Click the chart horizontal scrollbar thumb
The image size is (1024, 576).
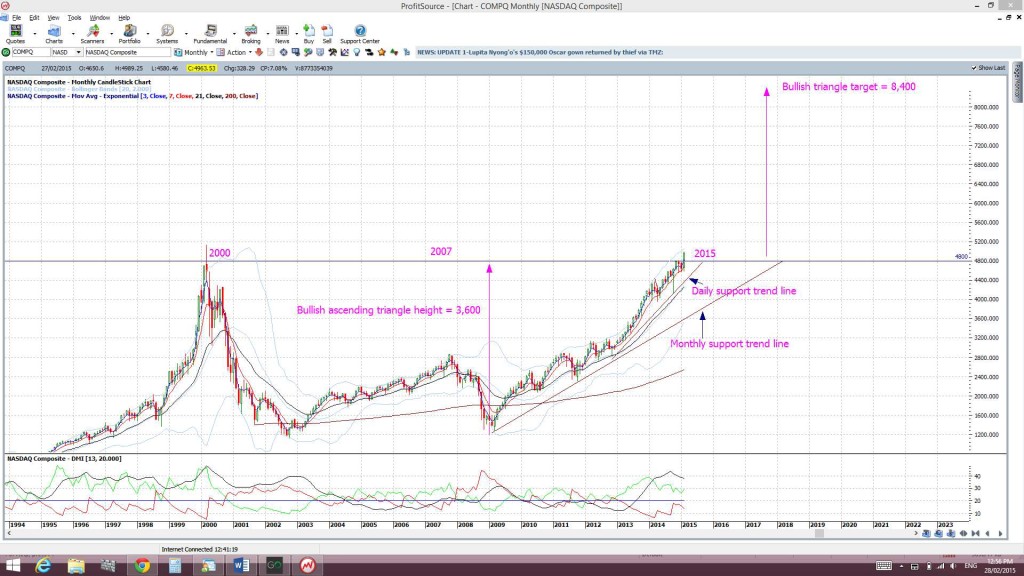pyautogui.click(x=819, y=534)
